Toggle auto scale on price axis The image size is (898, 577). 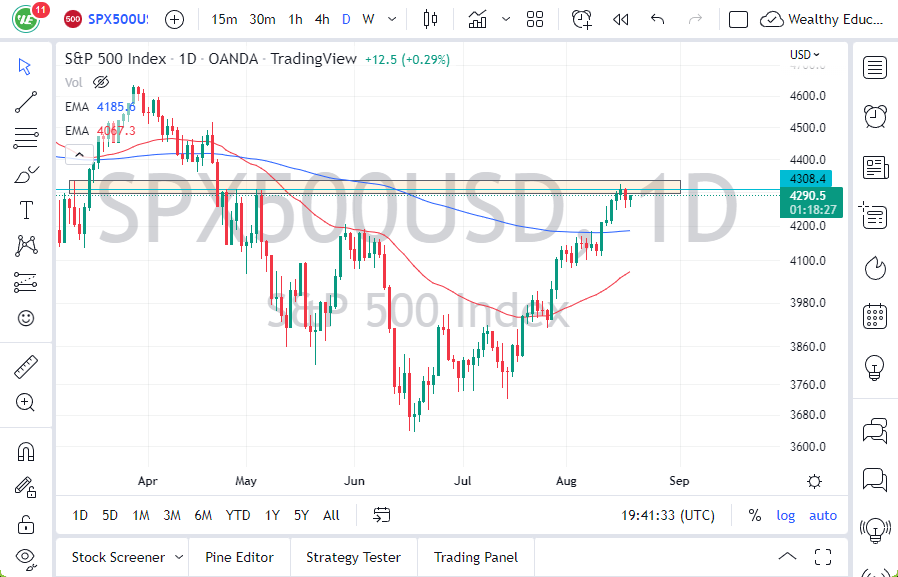click(823, 515)
